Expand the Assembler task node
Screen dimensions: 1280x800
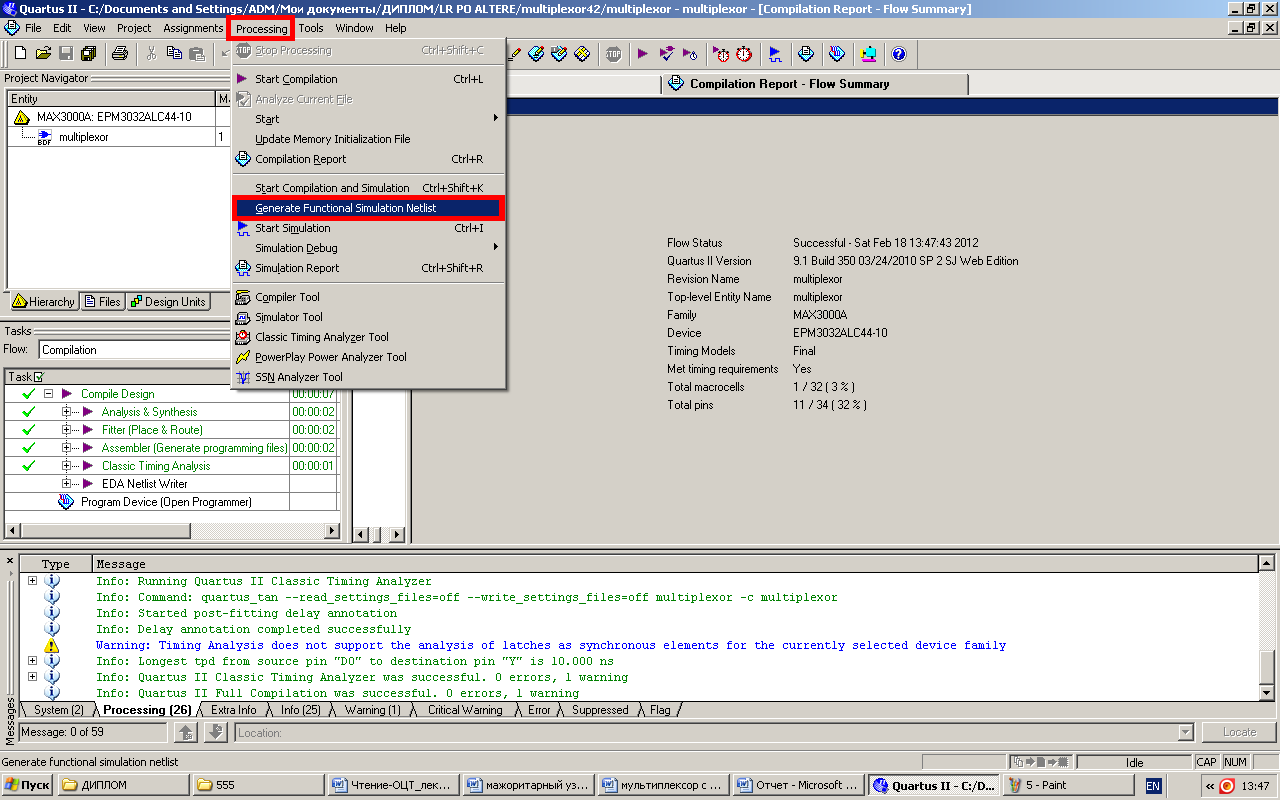tap(67, 448)
